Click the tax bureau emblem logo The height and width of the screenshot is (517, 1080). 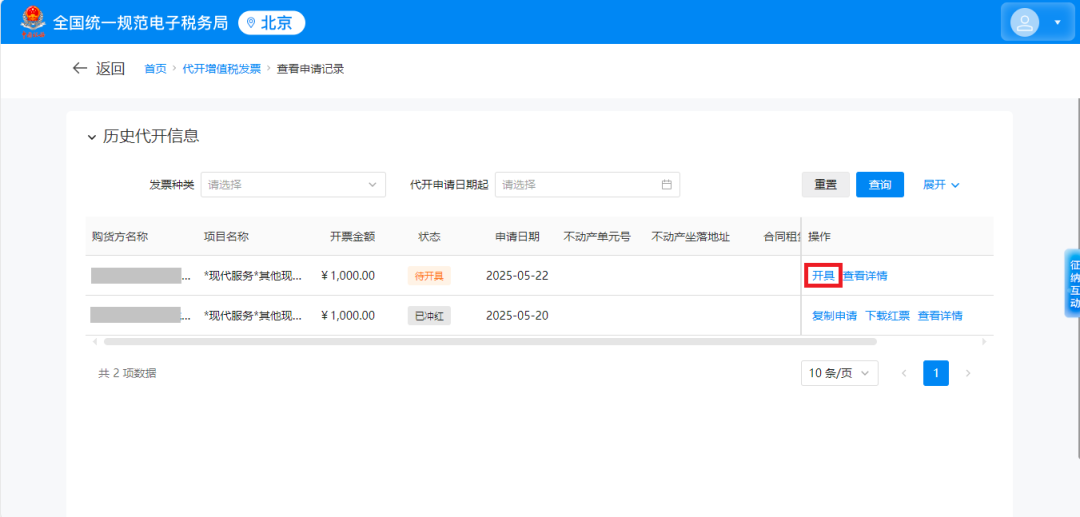(x=32, y=21)
